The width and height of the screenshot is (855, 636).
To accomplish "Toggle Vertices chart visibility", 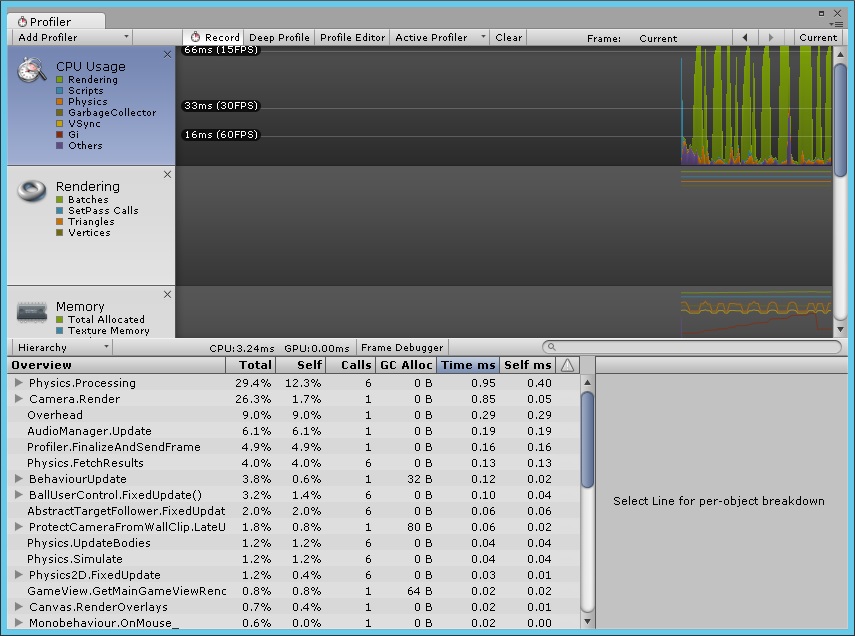I will click(x=59, y=232).
